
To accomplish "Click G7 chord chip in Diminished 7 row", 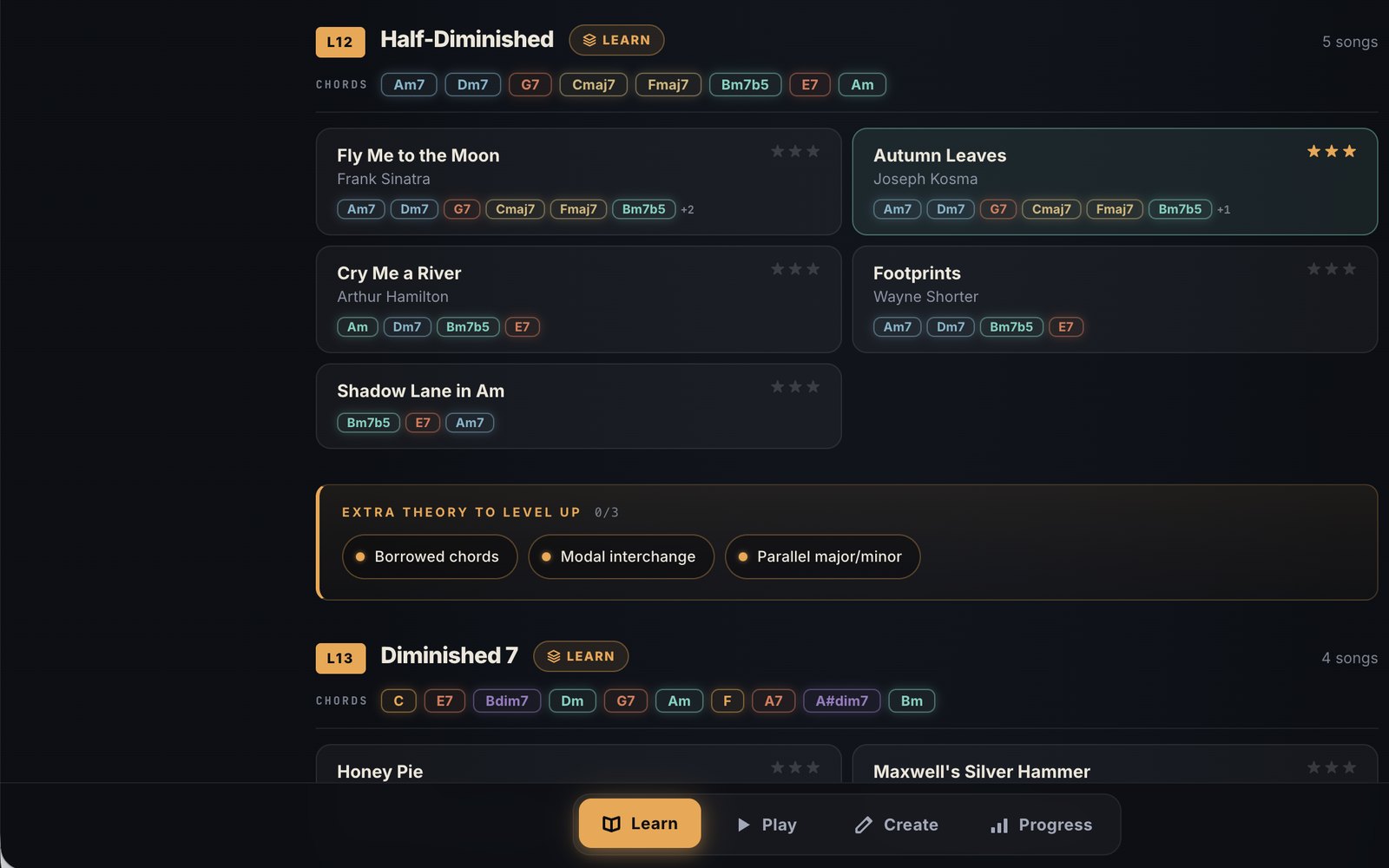I will point(625,700).
